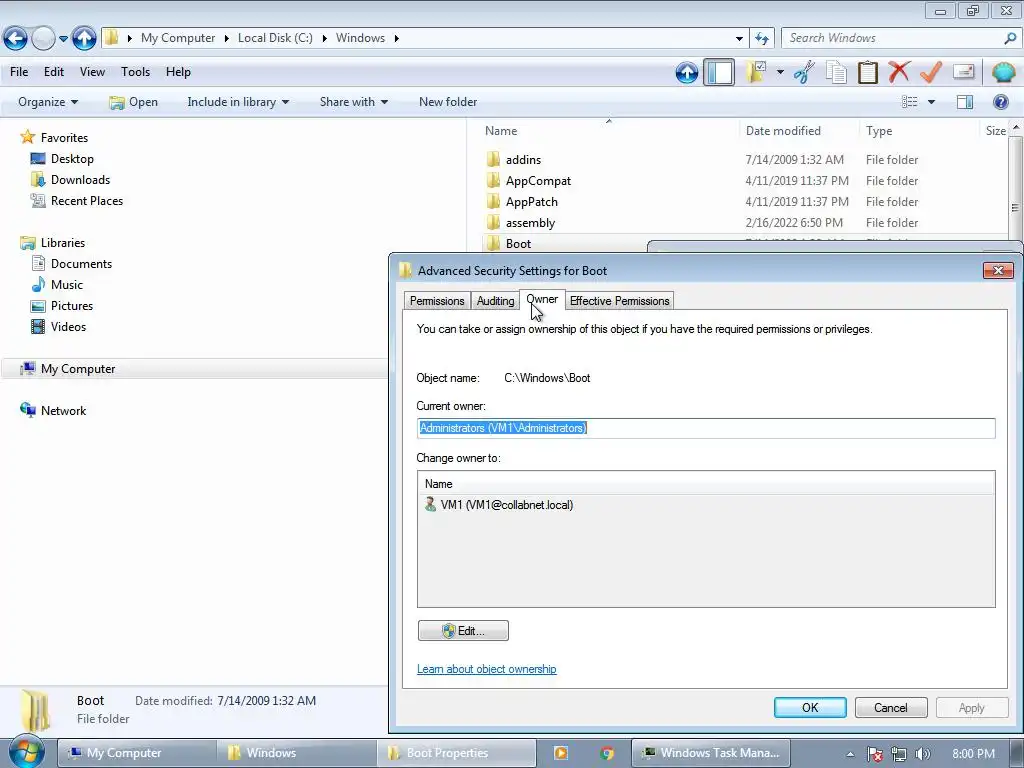Click the volume speaker tray icon
The image size is (1024, 768).
(922, 754)
